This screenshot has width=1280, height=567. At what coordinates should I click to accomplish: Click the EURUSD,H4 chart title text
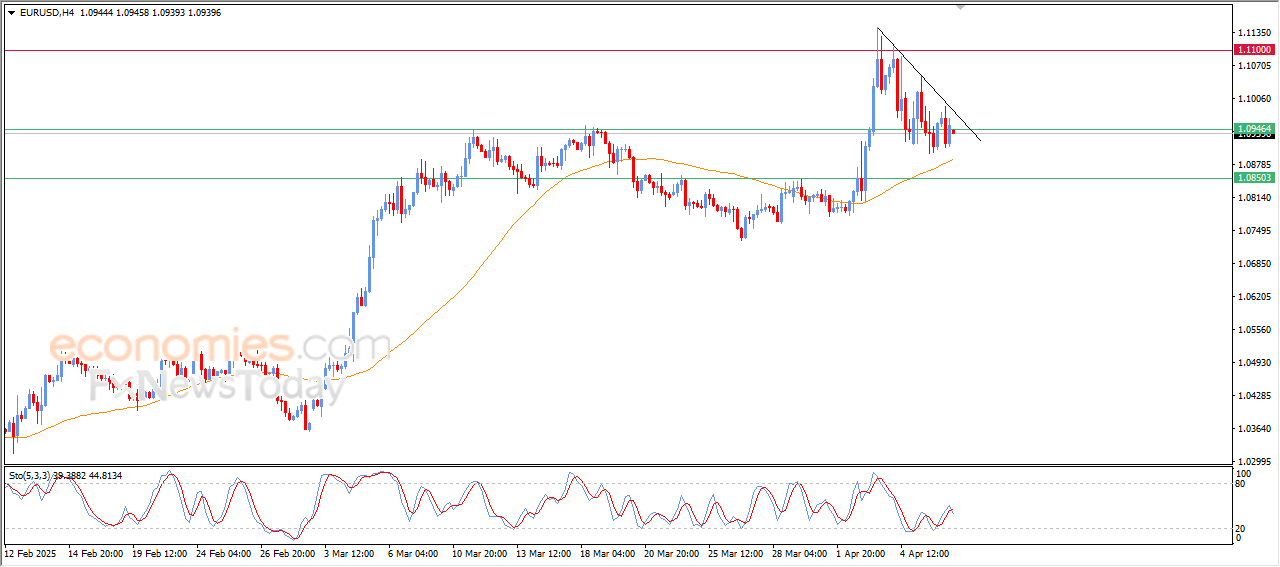pyautogui.click(x=46, y=13)
